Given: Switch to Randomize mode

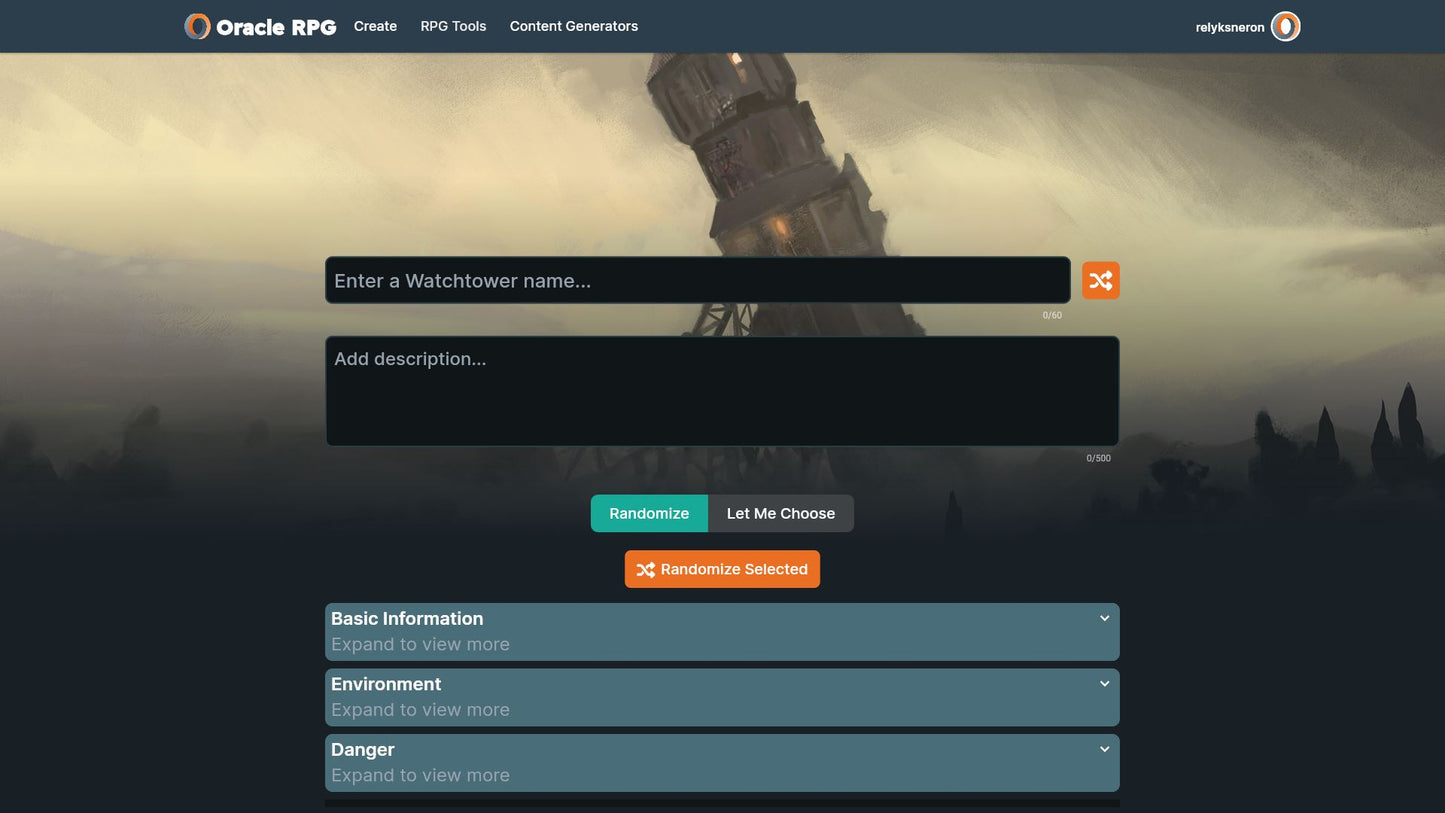Looking at the screenshot, I should (649, 513).
